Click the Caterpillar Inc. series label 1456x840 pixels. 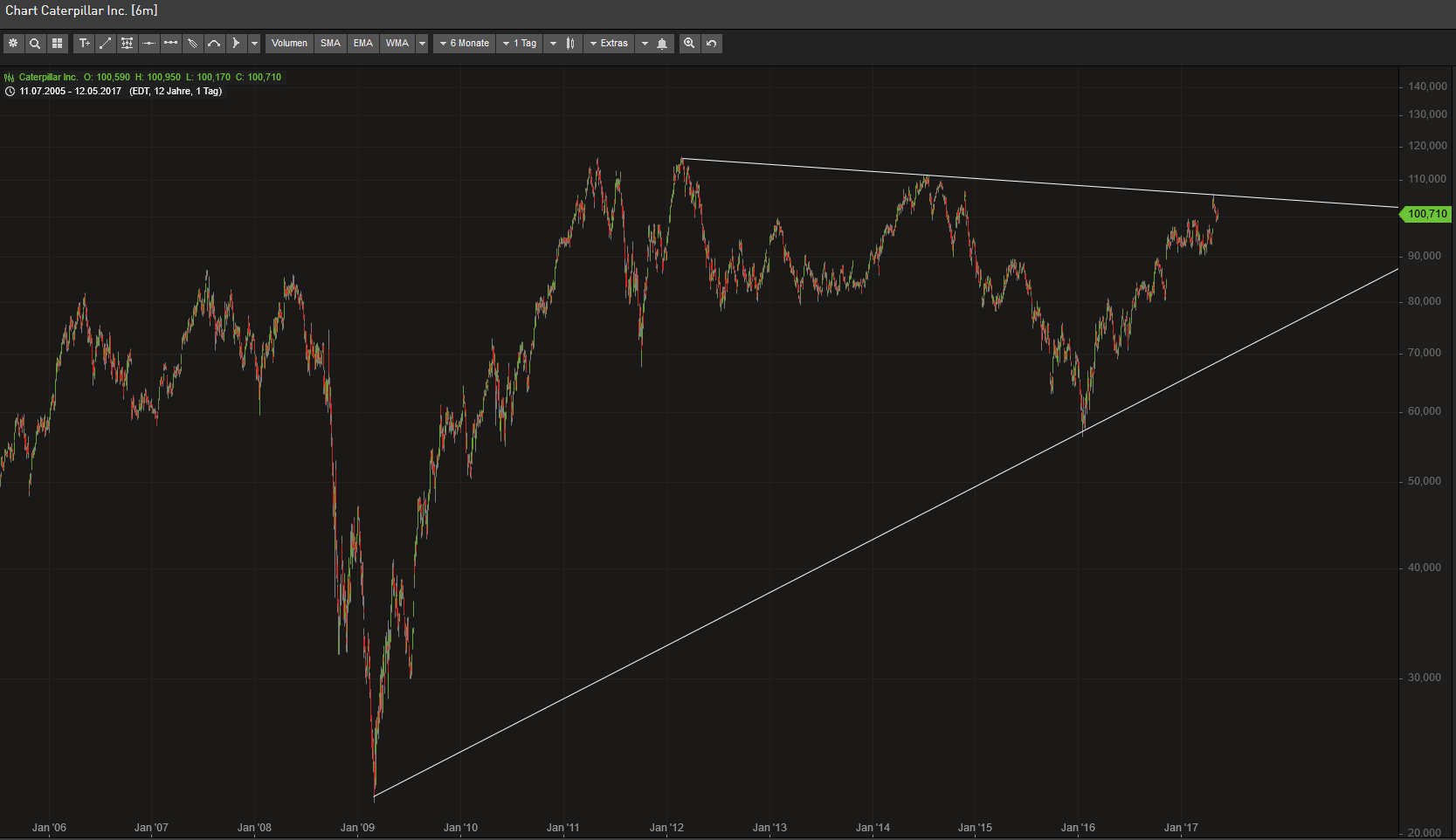[x=48, y=77]
